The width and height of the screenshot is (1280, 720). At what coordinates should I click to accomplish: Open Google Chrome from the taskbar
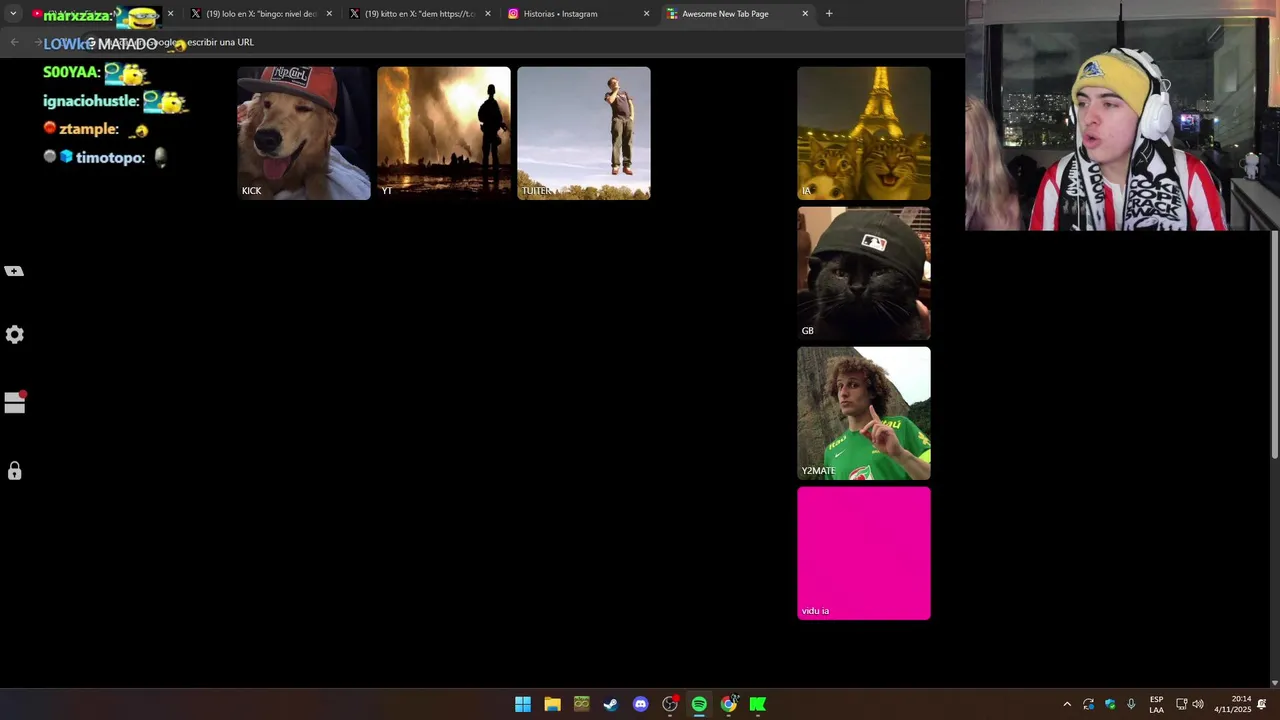[729, 704]
